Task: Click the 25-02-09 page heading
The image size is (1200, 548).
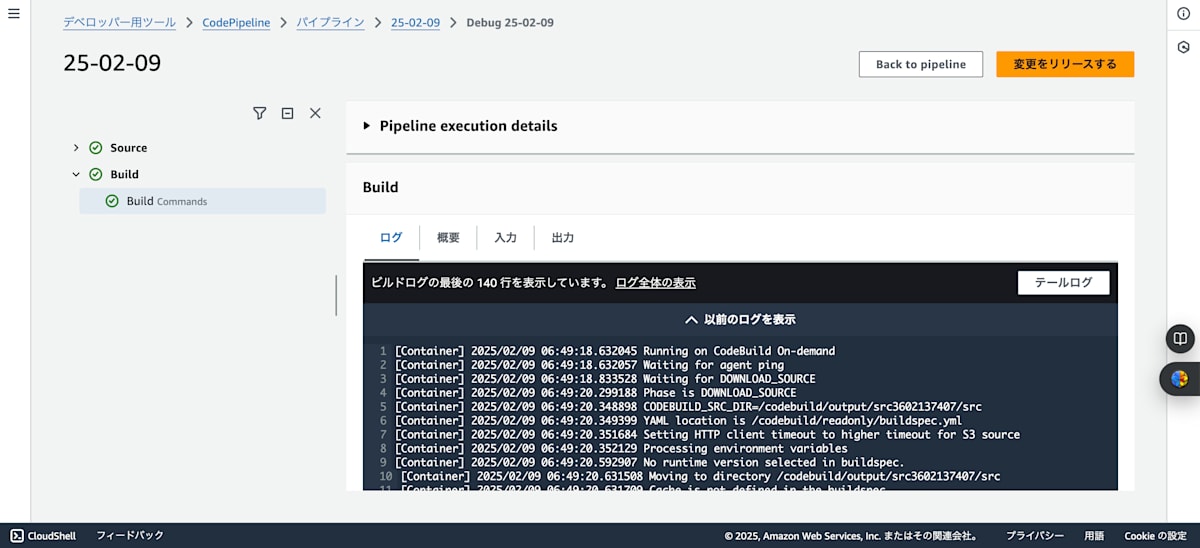Action: [112, 63]
